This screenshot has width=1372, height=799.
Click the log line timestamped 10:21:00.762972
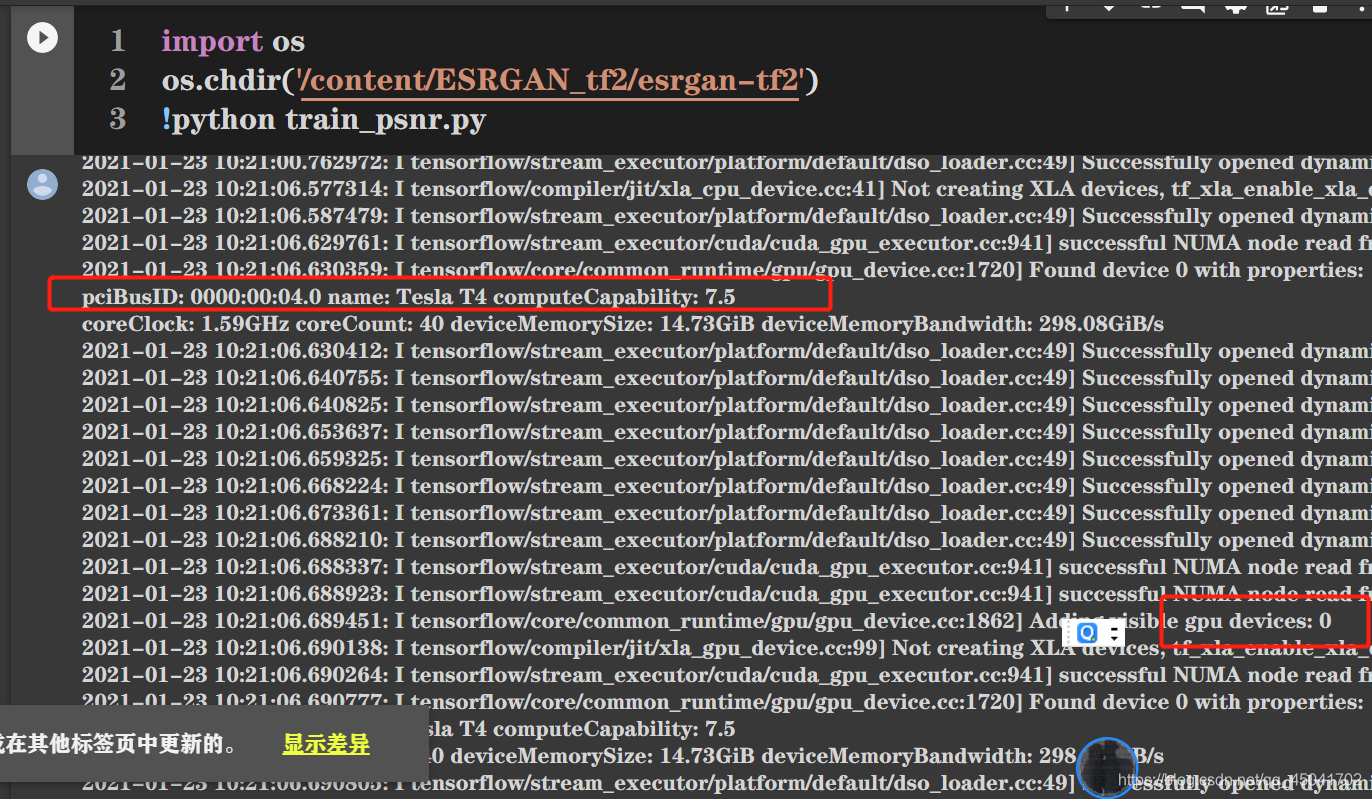[727, 162]
